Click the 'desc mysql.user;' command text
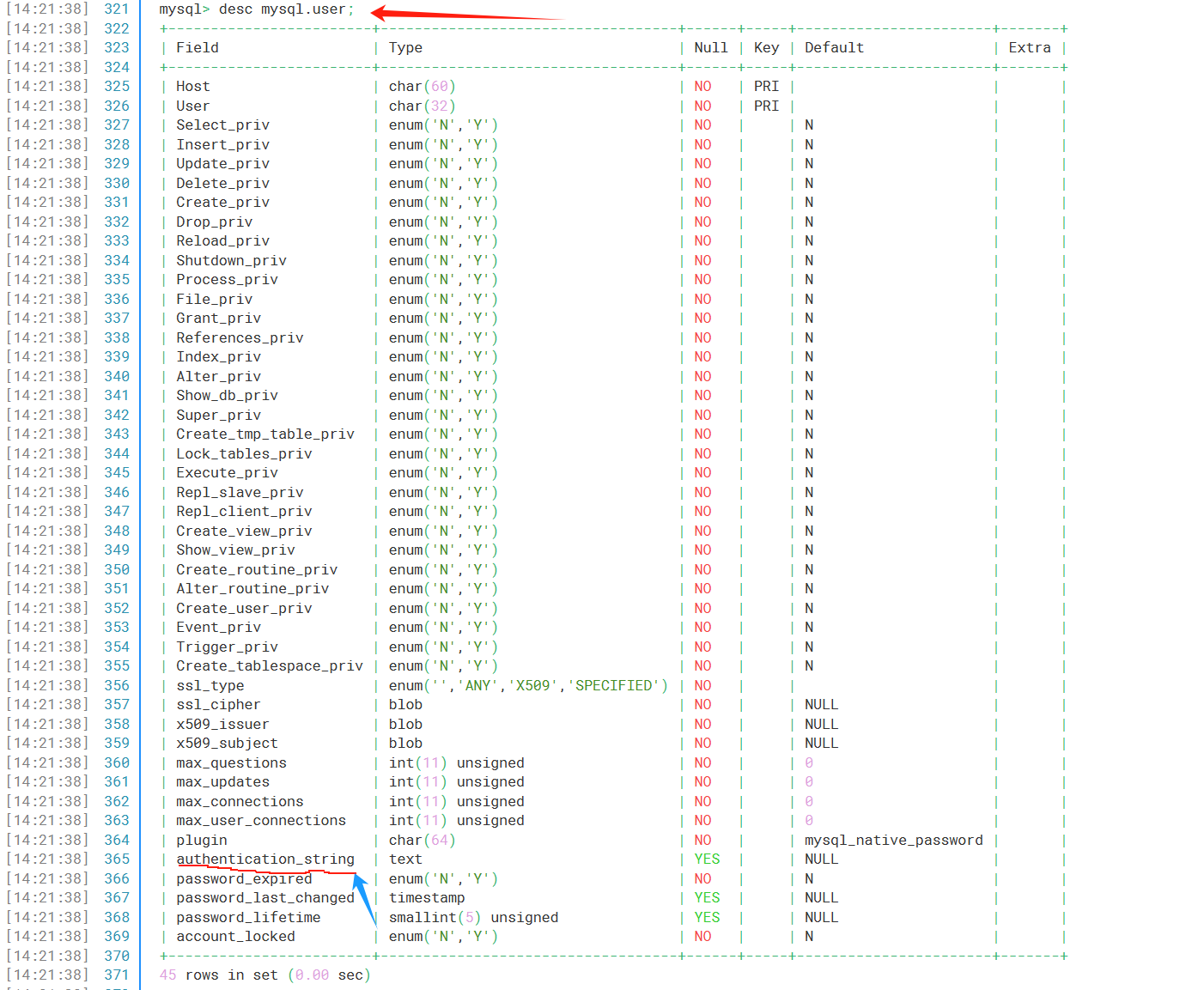This screenshot has width=1204, height=990. (x=286, y=9)
